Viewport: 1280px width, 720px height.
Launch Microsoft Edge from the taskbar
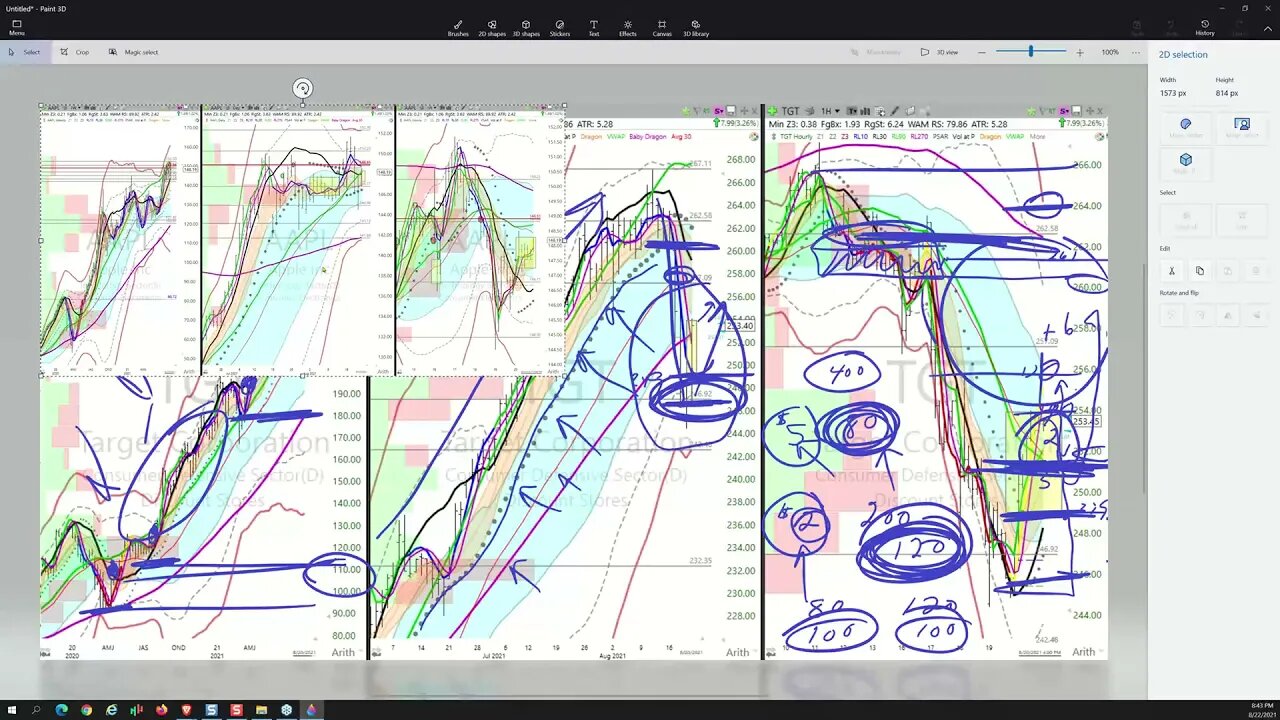[x=61, y=710]
